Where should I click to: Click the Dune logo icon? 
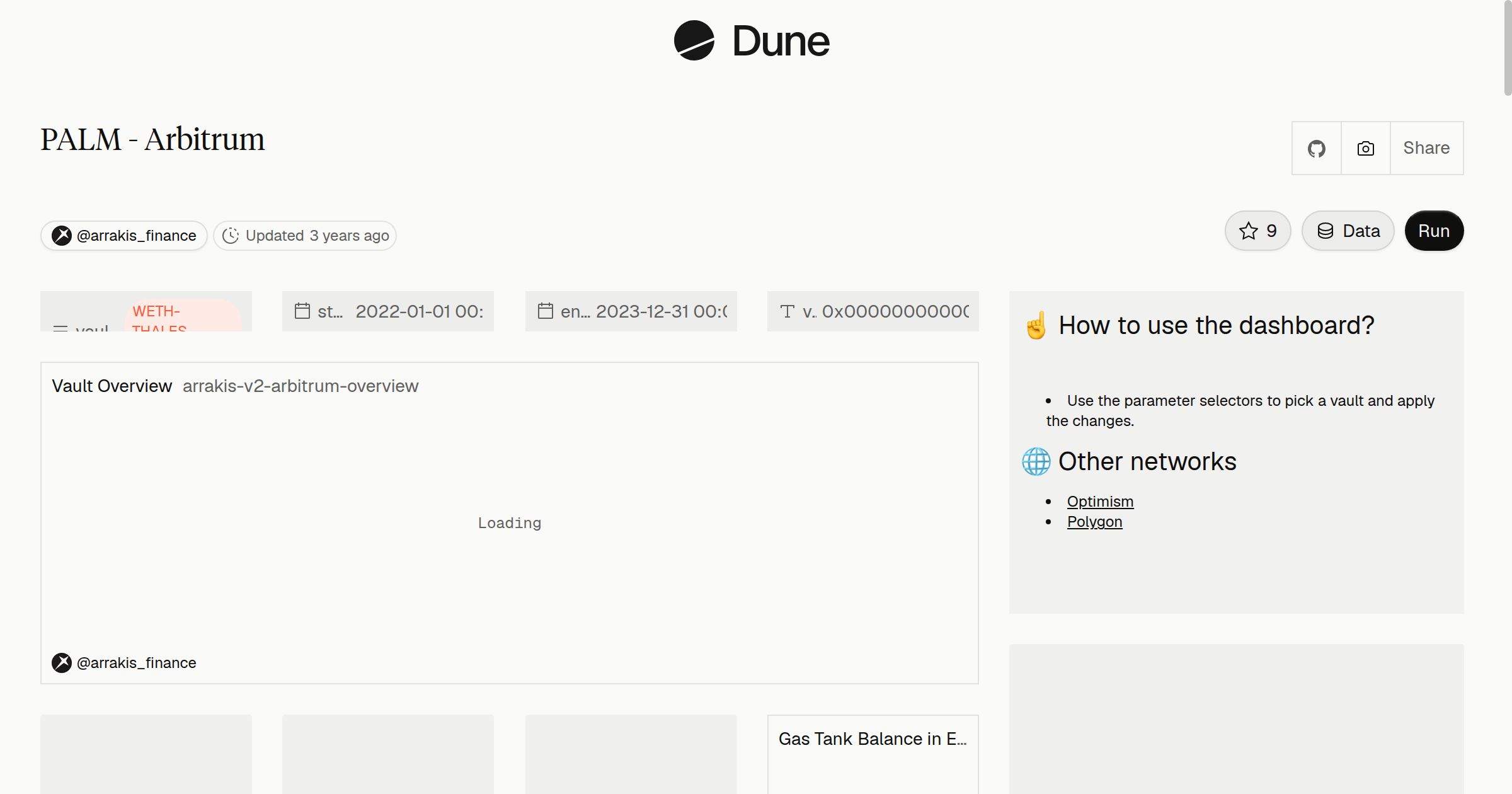click(694, 40)
